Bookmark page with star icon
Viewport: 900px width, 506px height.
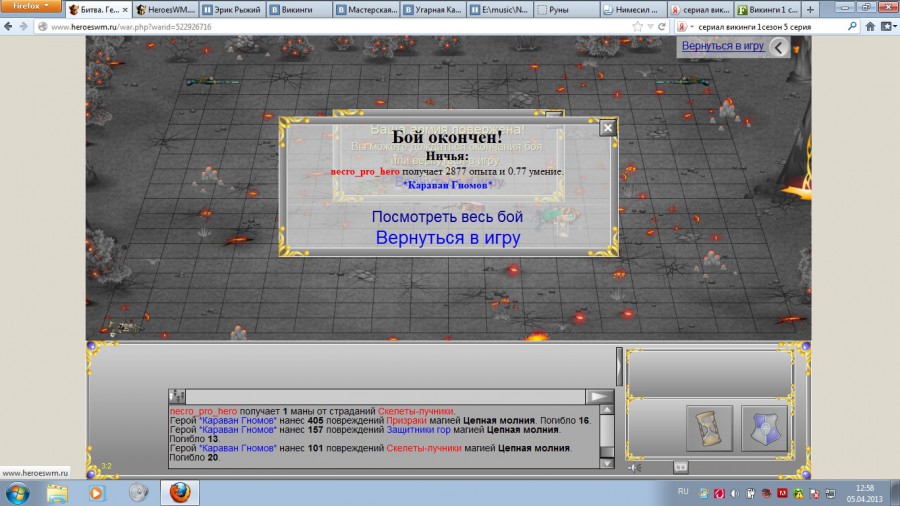click(x=637, y=26)
